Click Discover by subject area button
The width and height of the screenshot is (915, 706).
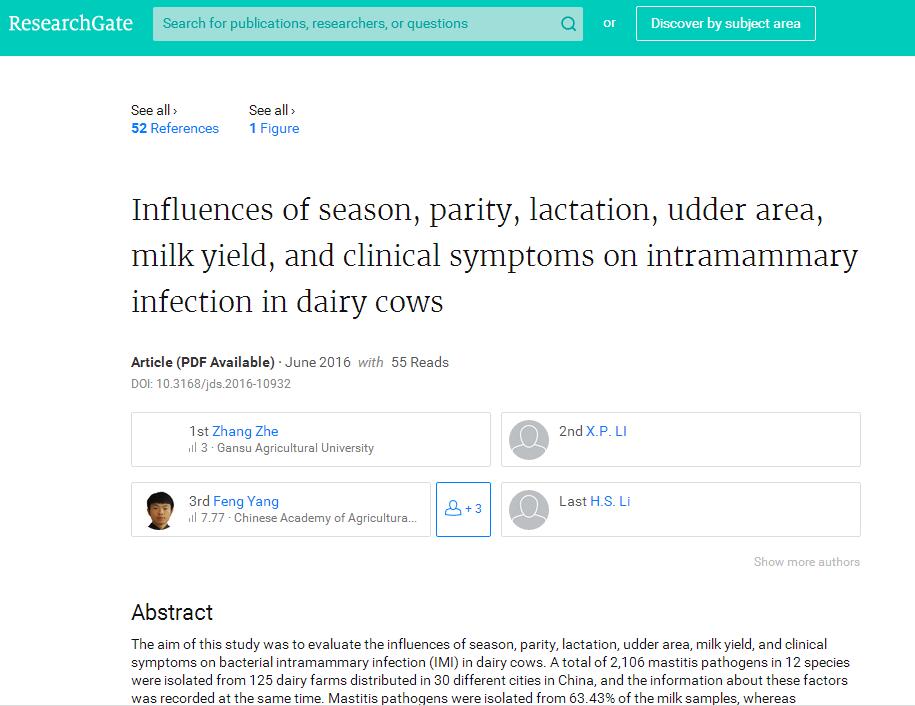pyautogui.click(x=725, y=23)
